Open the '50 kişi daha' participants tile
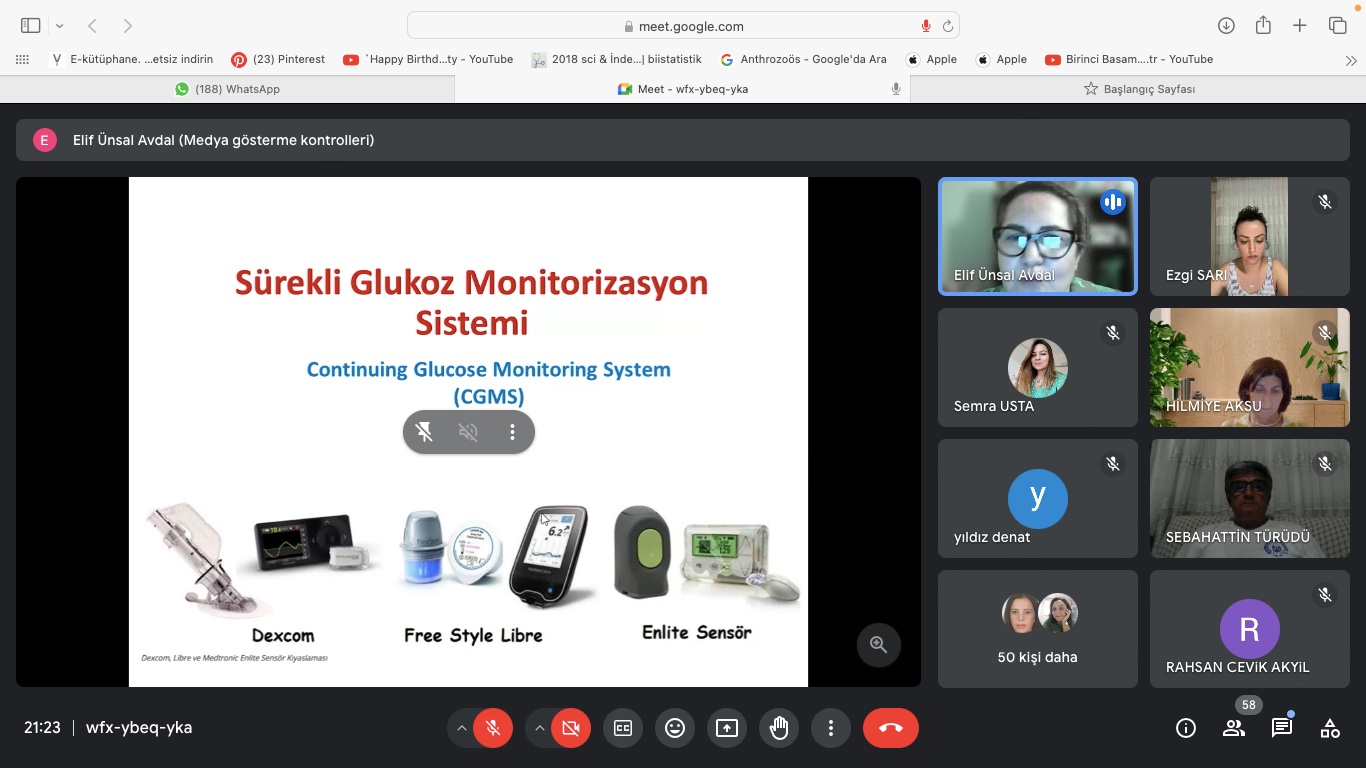Screen dimensions: 1366x768 (1037, 629)
